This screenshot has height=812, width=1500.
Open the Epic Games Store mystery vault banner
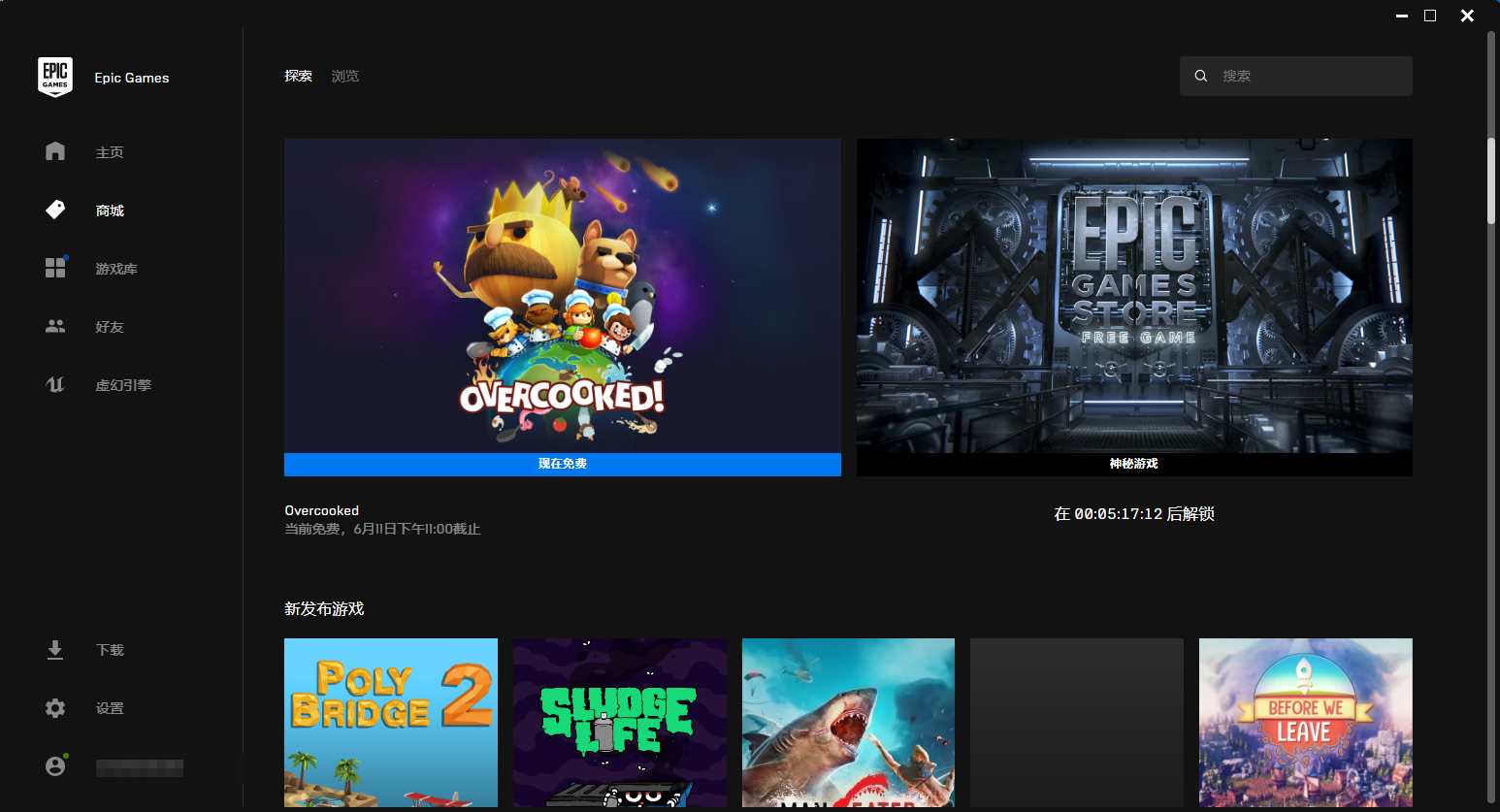coord(1134,296)
